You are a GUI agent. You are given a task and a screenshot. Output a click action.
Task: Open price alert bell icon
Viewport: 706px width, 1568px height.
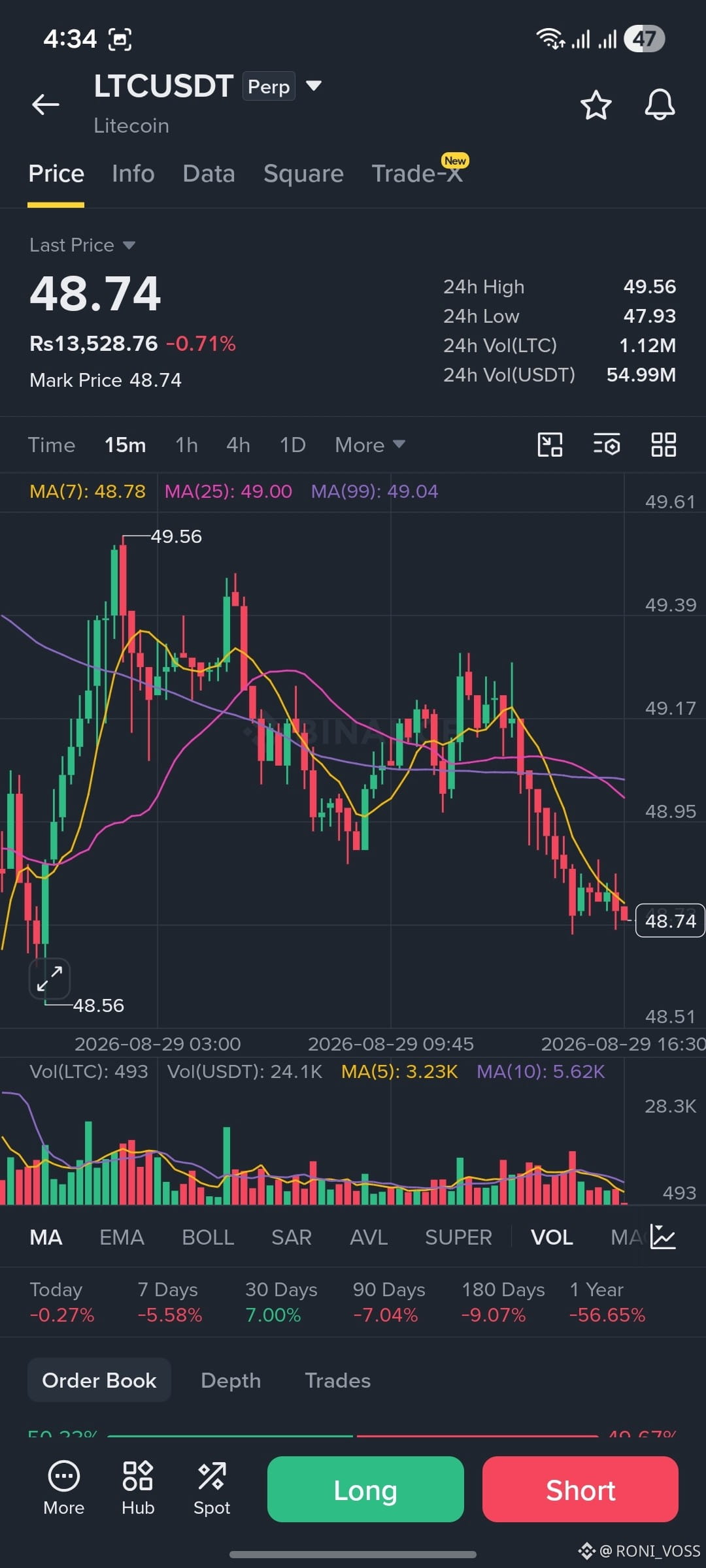pyautogui.click(x=660, y=105)
